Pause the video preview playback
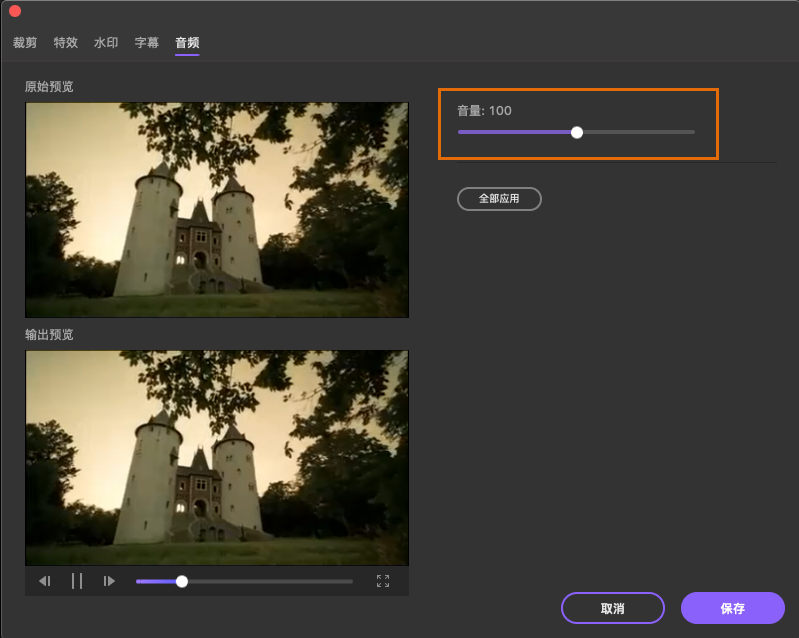 (x=77, y=581)
